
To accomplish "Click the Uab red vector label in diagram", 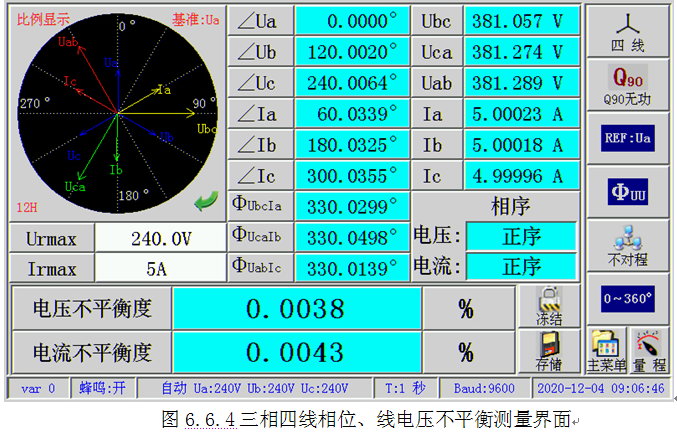I will pos(68,41).
